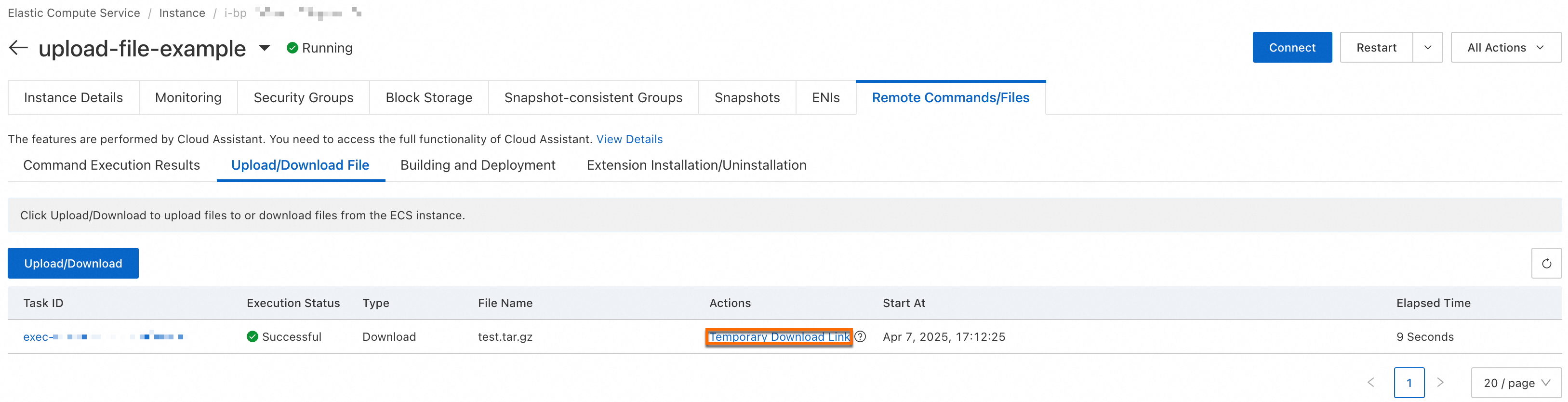Viewport: 1568px width, 402px height.
Task: Go to previous page arrow
Action: 1371,383
